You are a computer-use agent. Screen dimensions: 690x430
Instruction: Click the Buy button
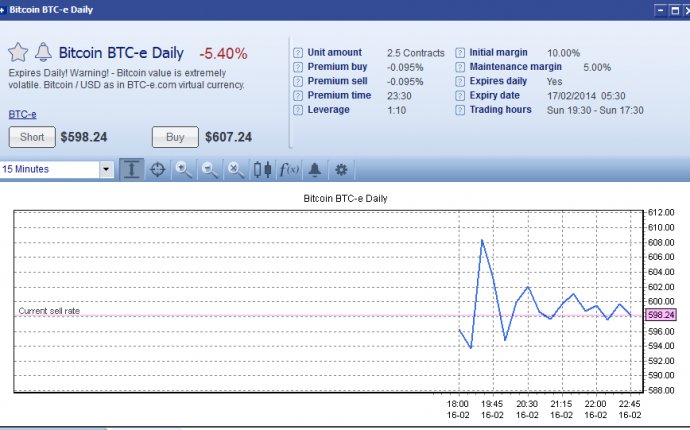click(x=175, y=137)
